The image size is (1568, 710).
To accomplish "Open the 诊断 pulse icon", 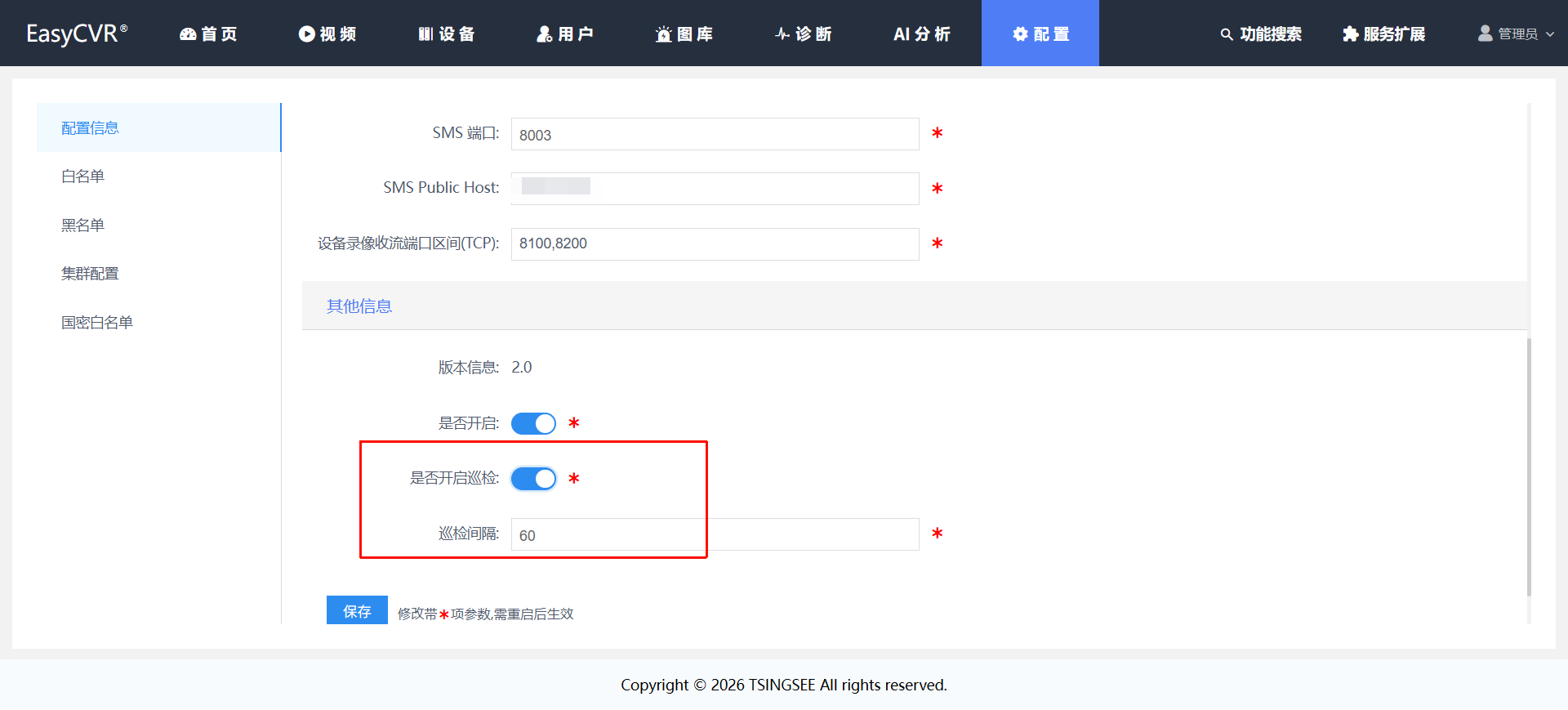I will pos(782,33).
